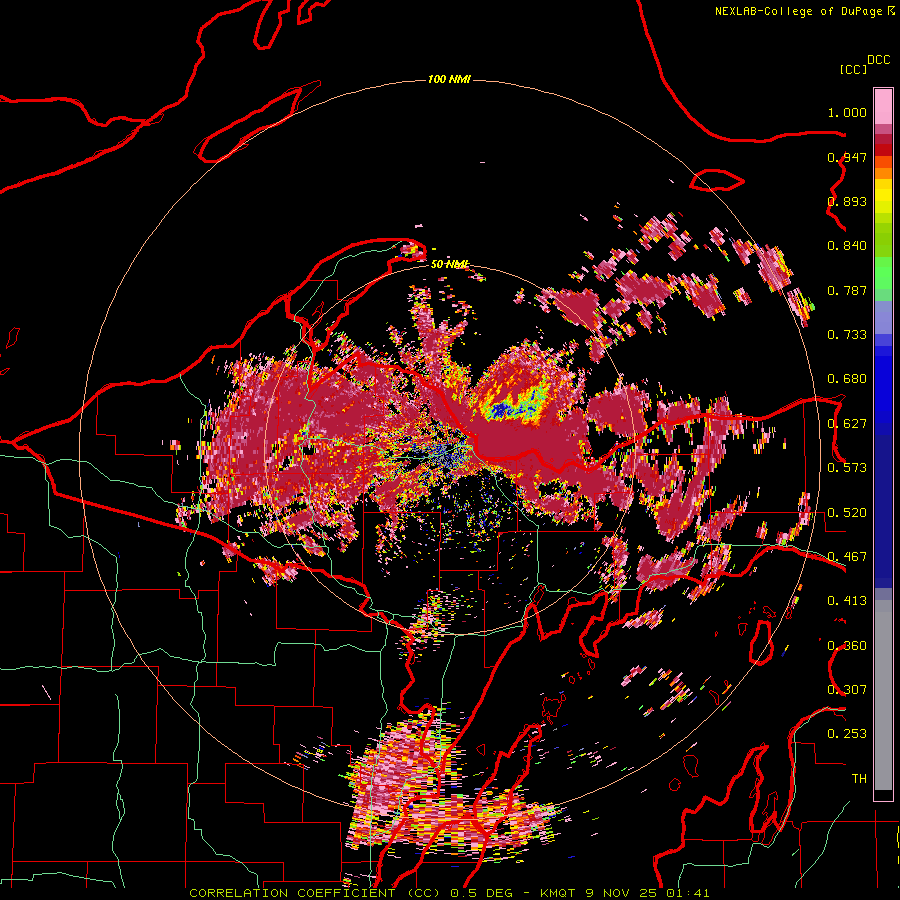
Task: Pick the bright green segment of color scale
Action: coord(883,272)
